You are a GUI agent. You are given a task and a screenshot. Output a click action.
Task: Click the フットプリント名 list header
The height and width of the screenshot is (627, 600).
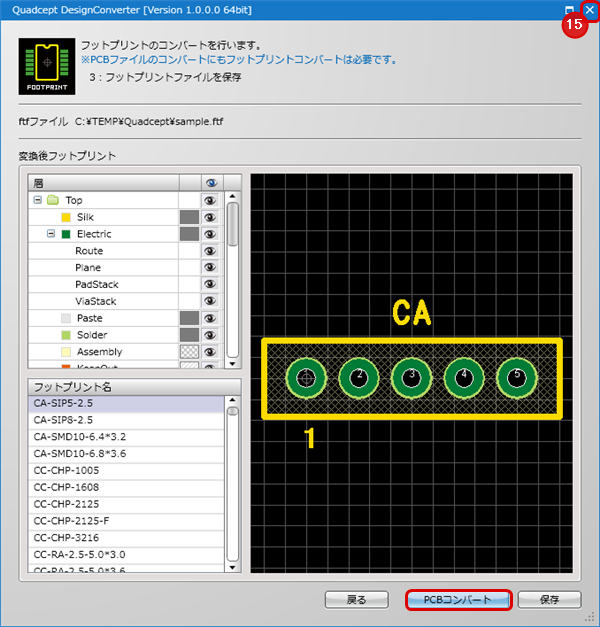pos(134,387)
